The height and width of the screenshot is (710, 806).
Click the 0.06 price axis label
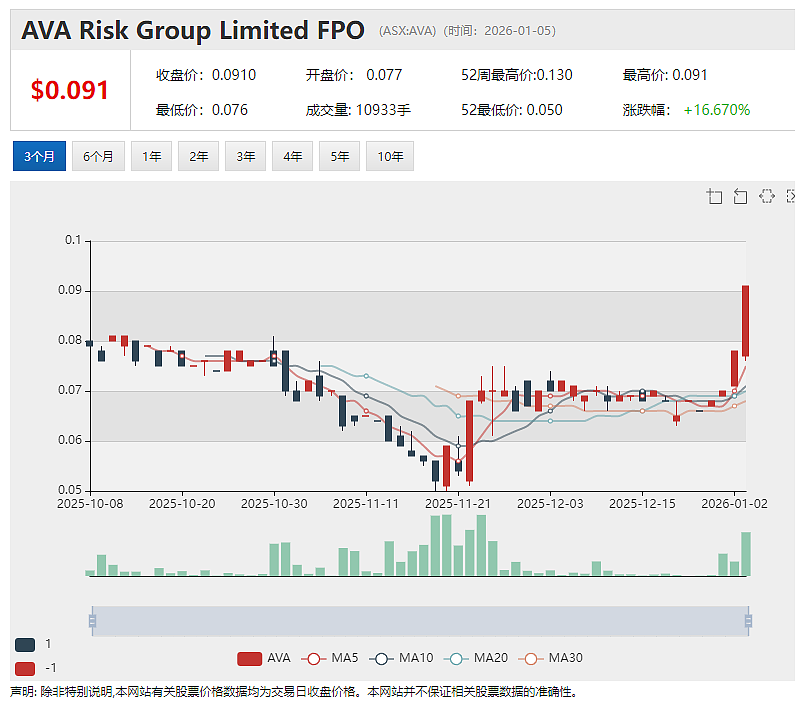(70, 440)
